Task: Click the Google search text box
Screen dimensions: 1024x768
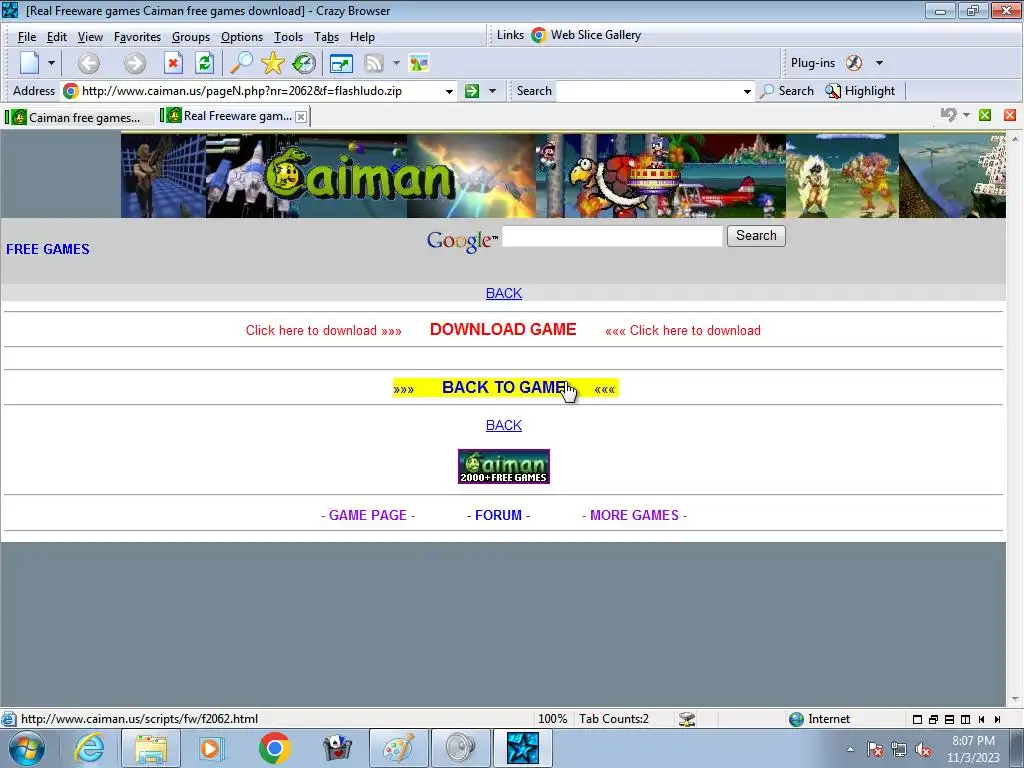Action: coord(612,236)
